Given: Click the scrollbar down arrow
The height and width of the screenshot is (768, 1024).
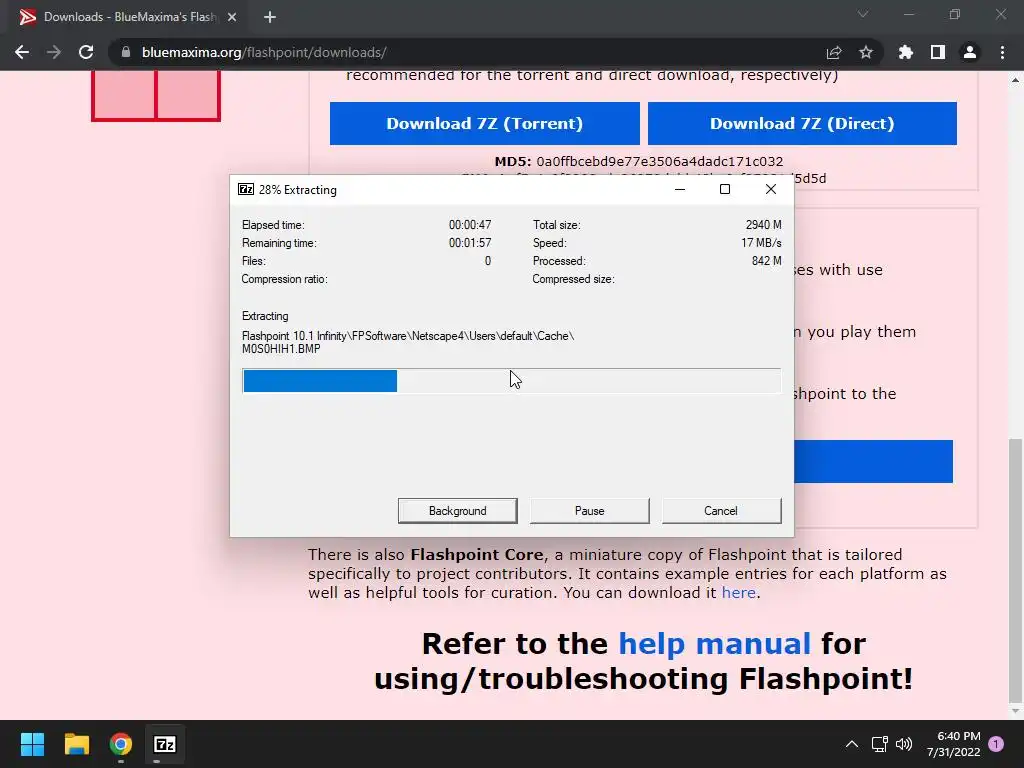Looking at the screenshot, I should pos(1016,711).
